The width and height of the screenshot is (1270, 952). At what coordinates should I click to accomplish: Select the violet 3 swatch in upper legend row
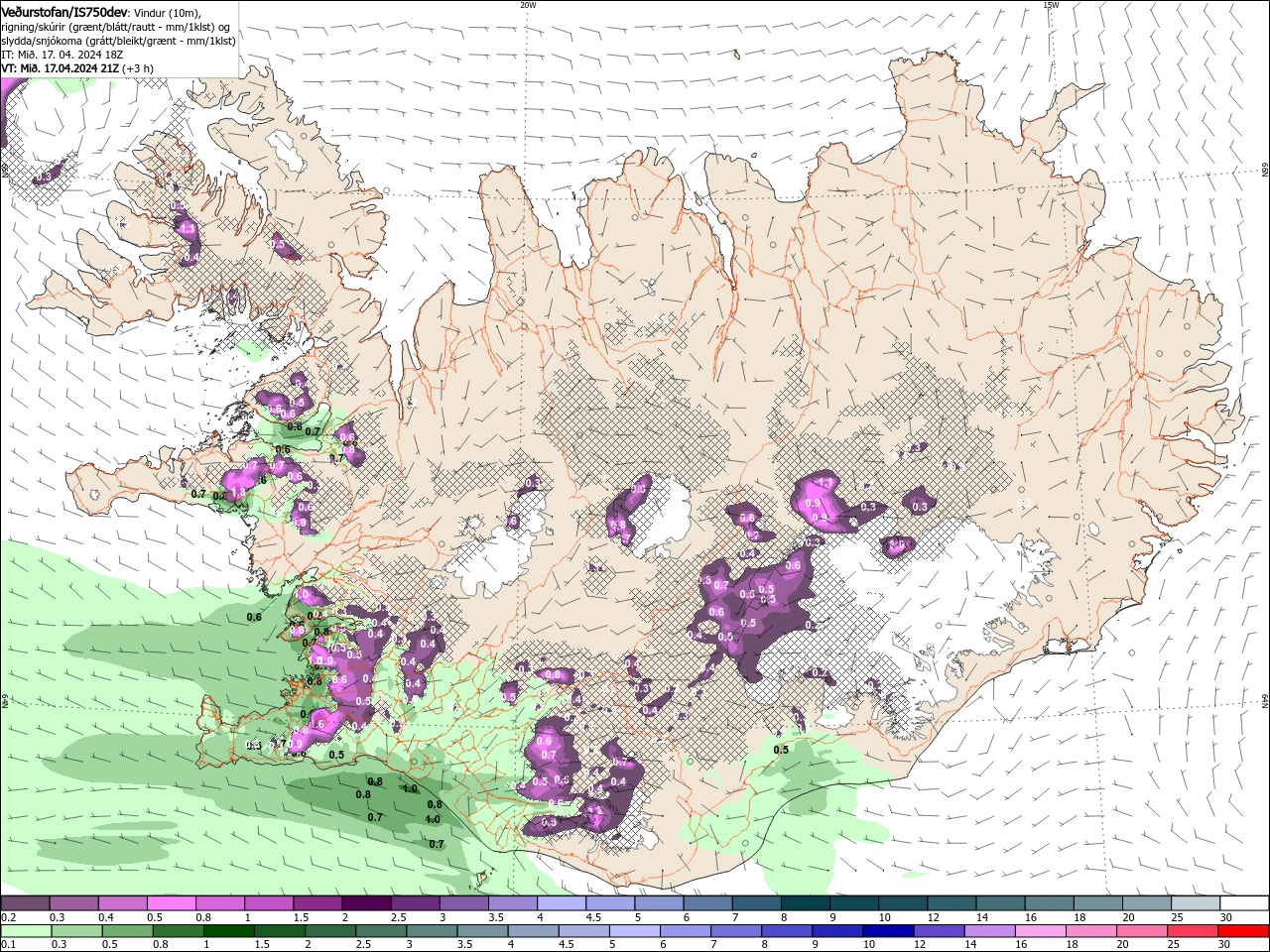464,903
